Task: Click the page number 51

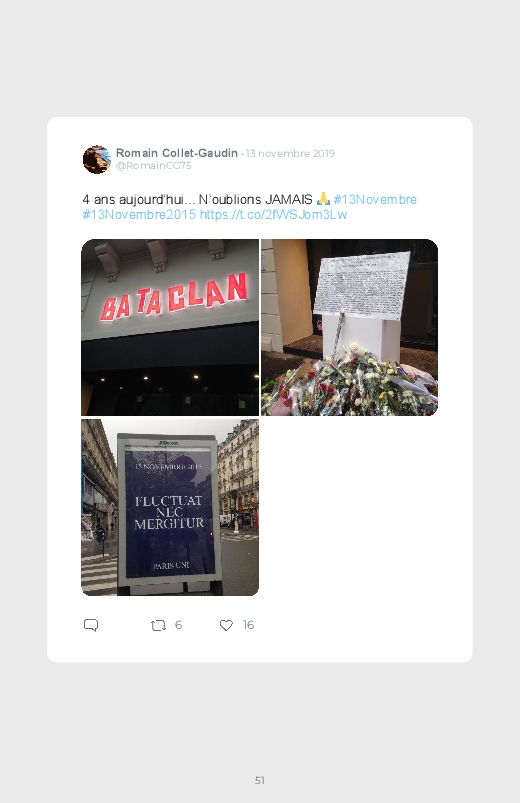Action: (260, 780)
